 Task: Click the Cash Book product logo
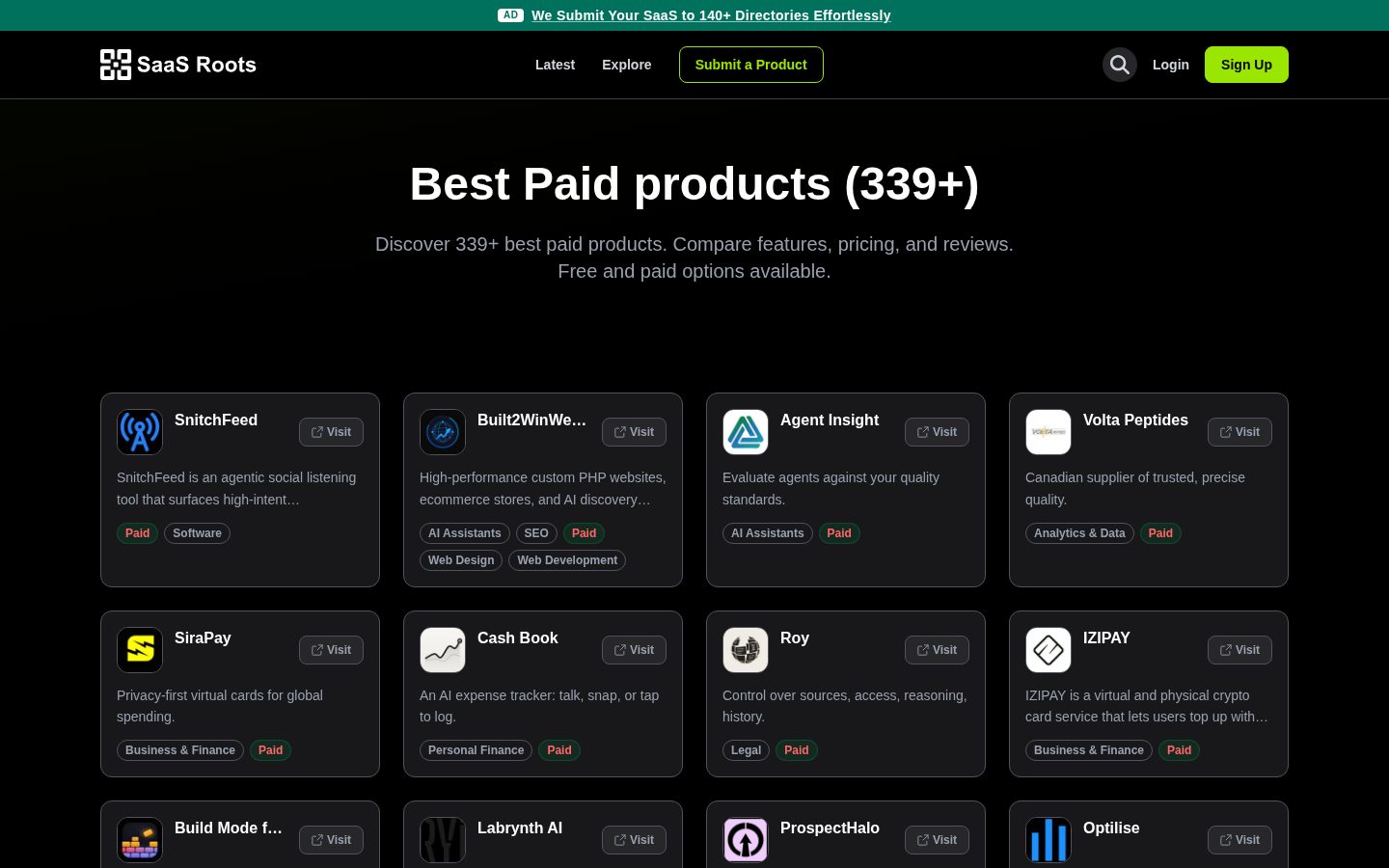point(443,650)
